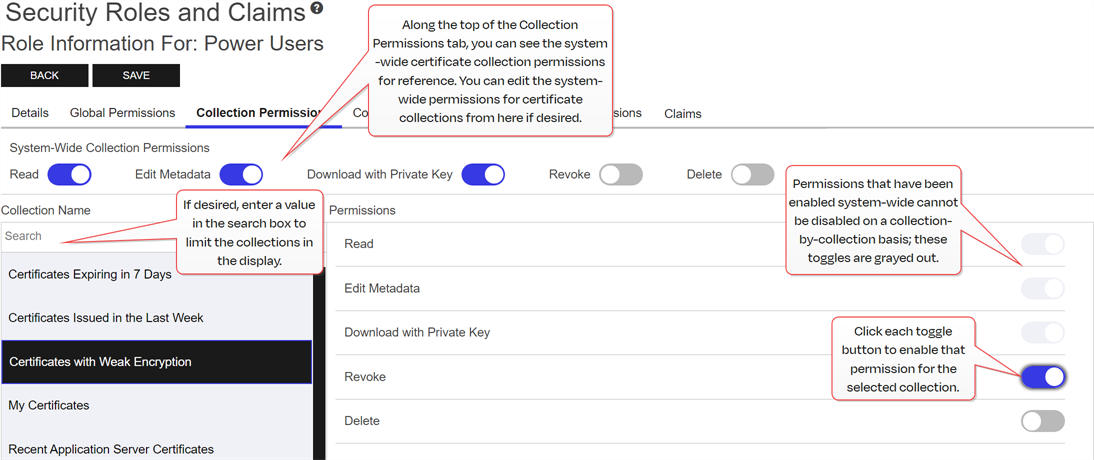The width and height of the screenshot is (1094, 460).
Task: Enable the system-wide Delete toggle
Action: 752,175
